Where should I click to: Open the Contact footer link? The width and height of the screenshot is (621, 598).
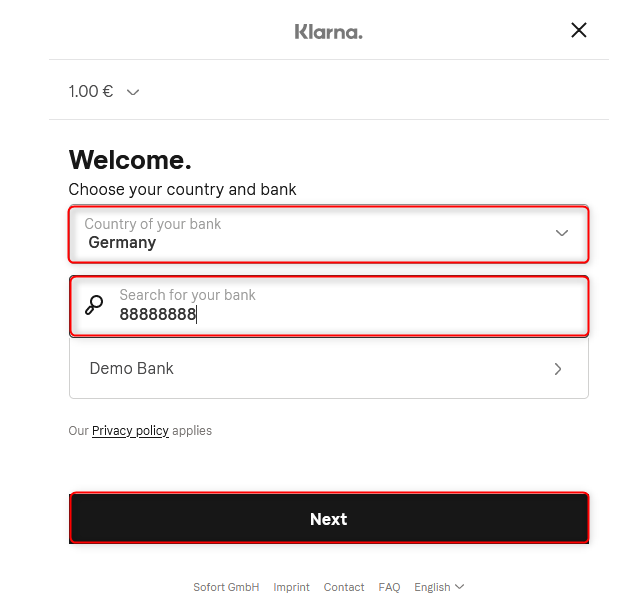point(344,587)
